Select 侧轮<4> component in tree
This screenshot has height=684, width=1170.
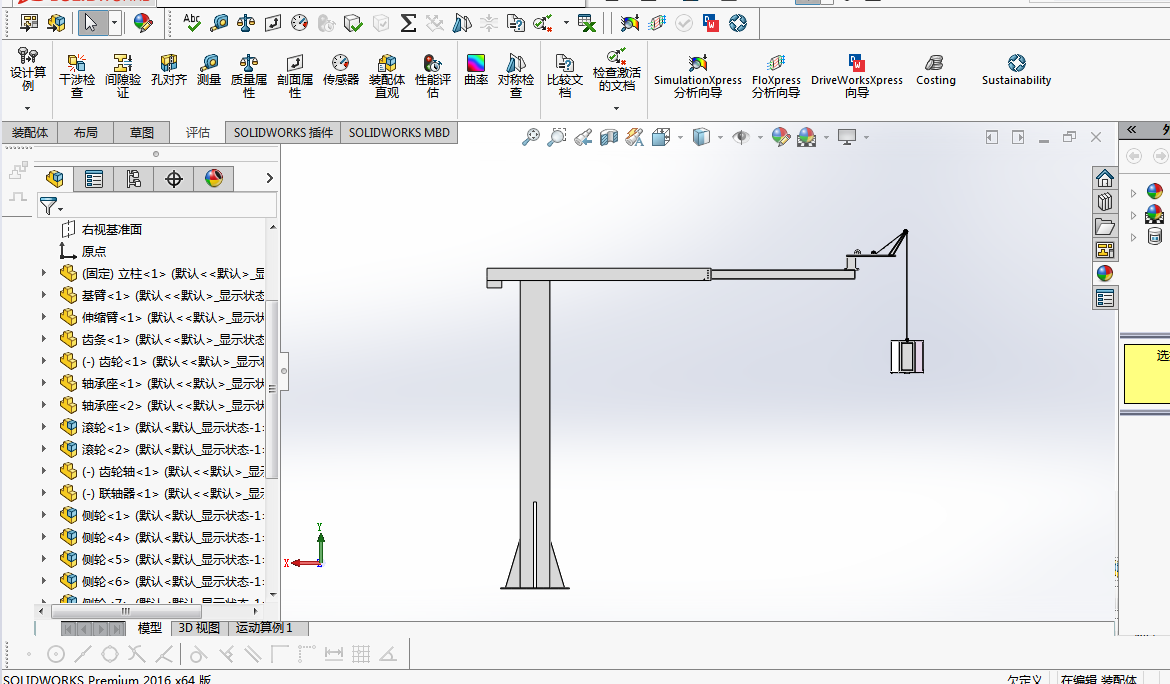pyautogui.click(x=172, y=538)
